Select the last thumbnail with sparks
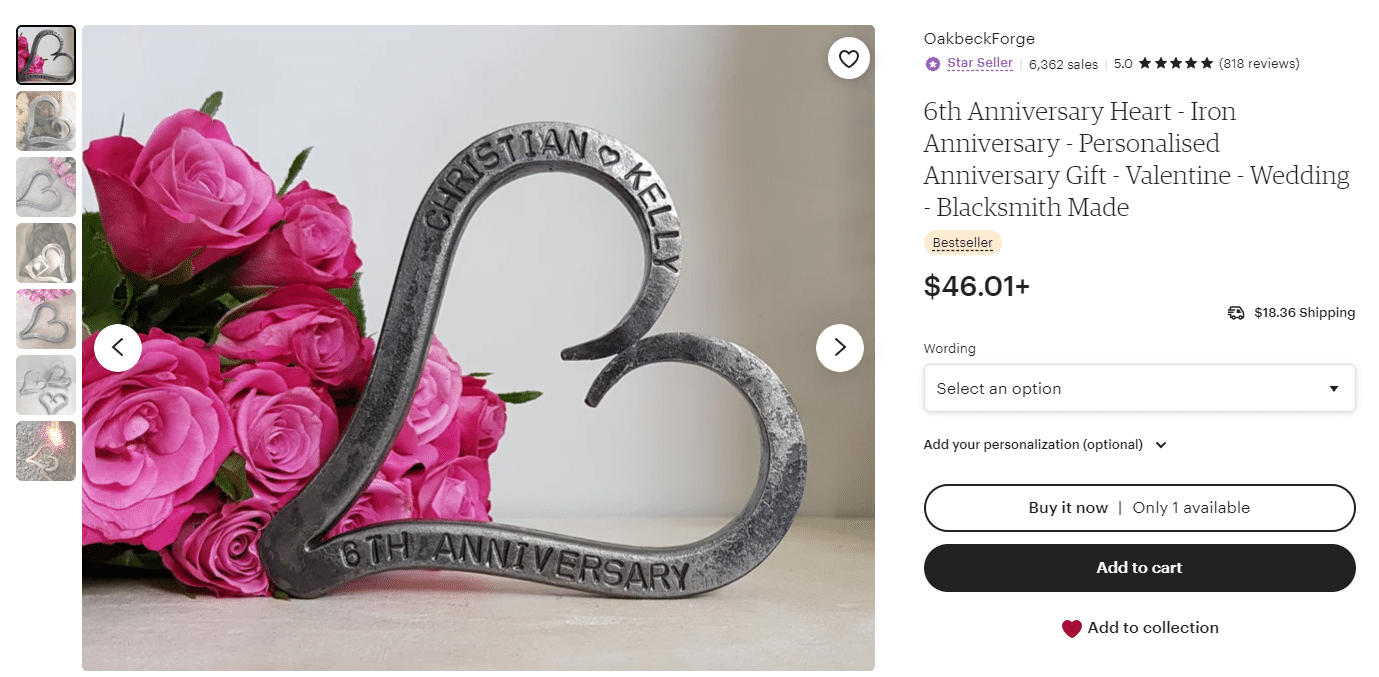Image resolution: width=1379 pixels, height=677 pixels. (46, 451)
